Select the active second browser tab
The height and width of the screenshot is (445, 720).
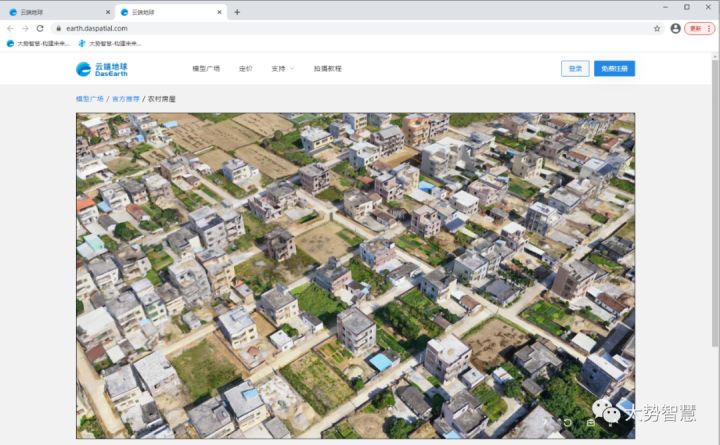point(170,12)
